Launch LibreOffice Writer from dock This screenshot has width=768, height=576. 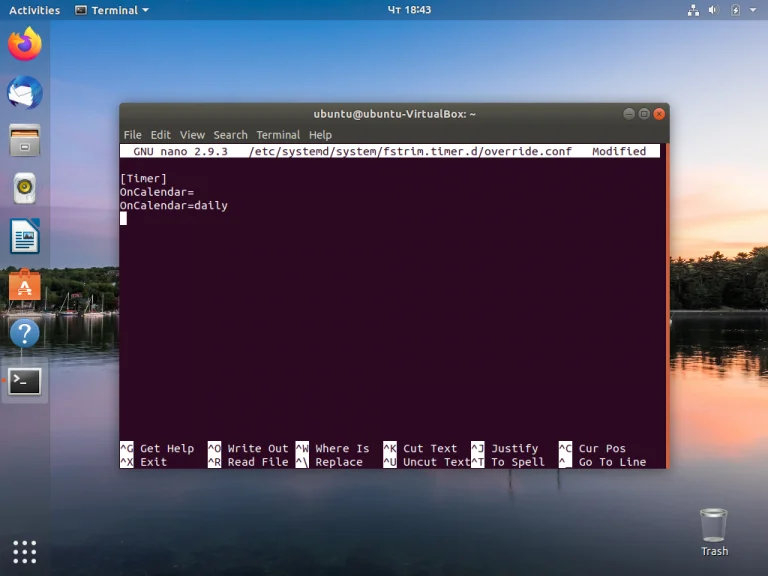pyautogui.click(x=25, y=237)
